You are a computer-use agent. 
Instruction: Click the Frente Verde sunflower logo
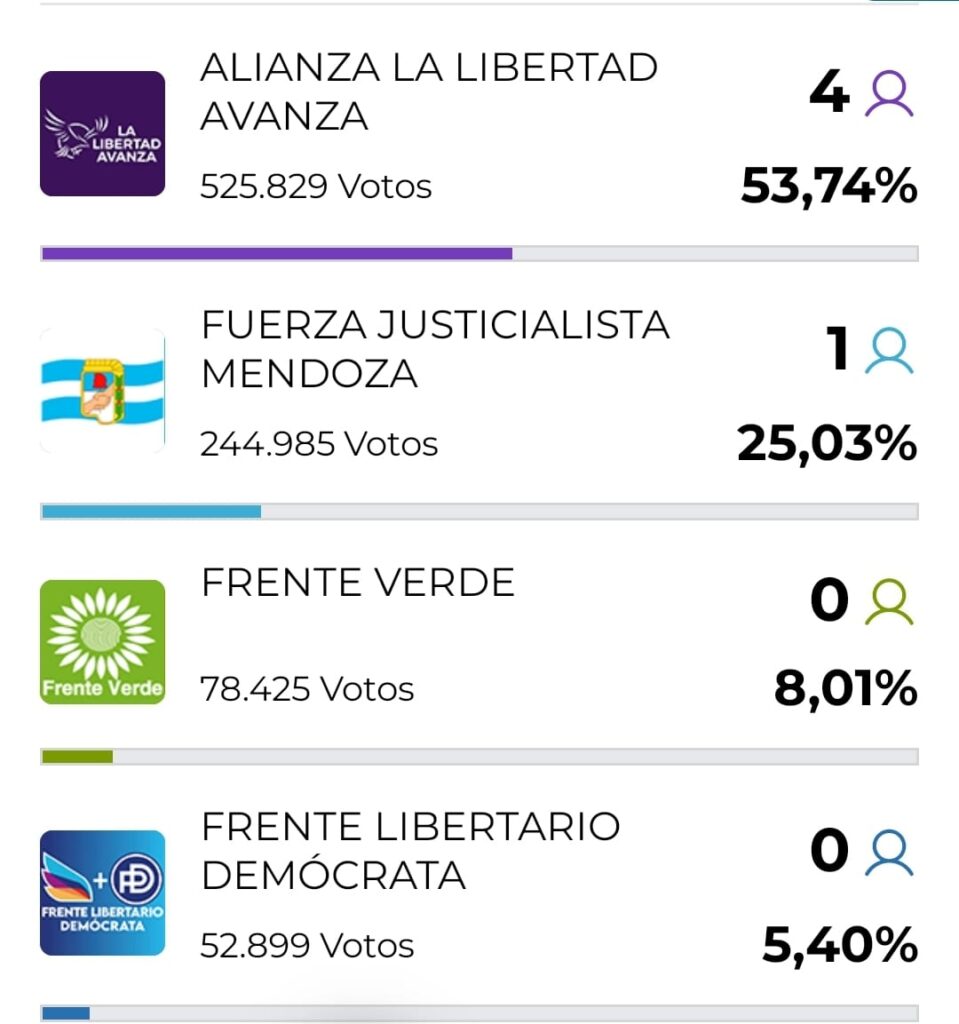(x=102, y=642)
